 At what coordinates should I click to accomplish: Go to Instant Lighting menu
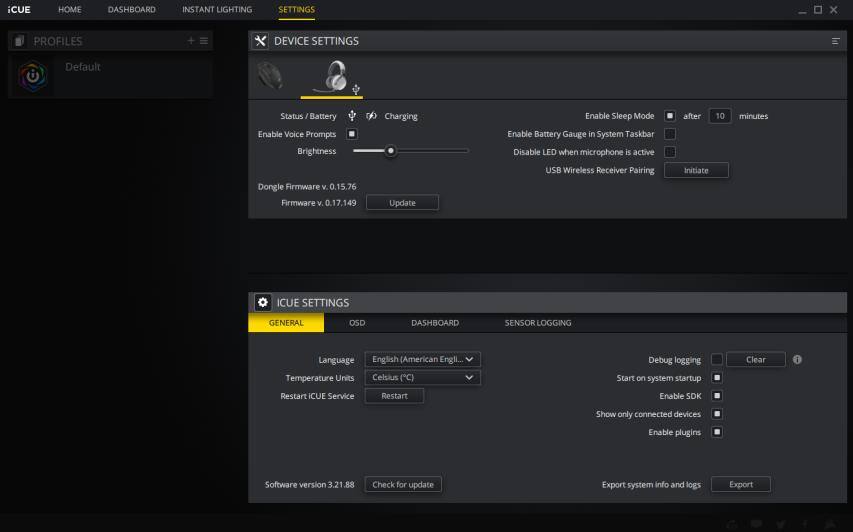[217, 10]
